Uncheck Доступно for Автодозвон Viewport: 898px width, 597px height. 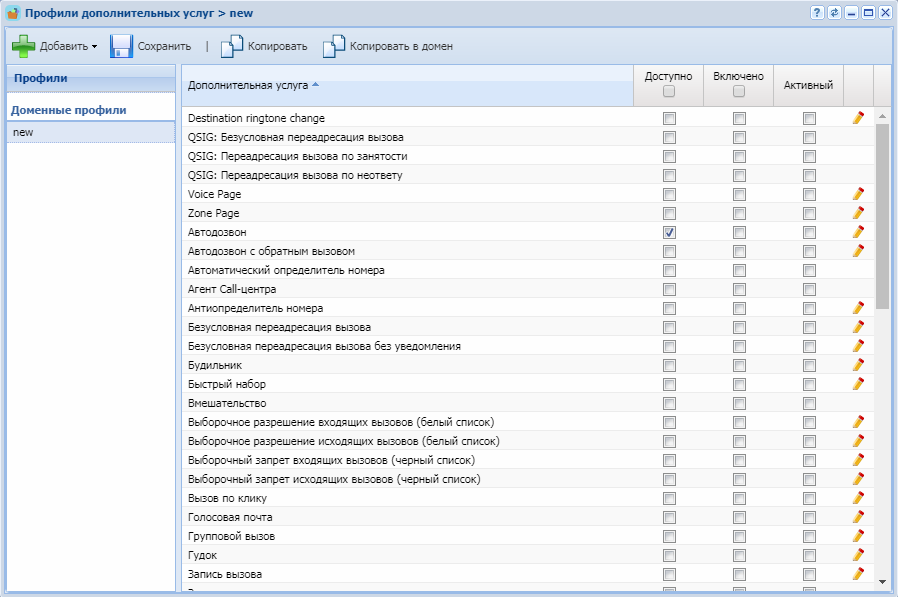coord(669,232)
